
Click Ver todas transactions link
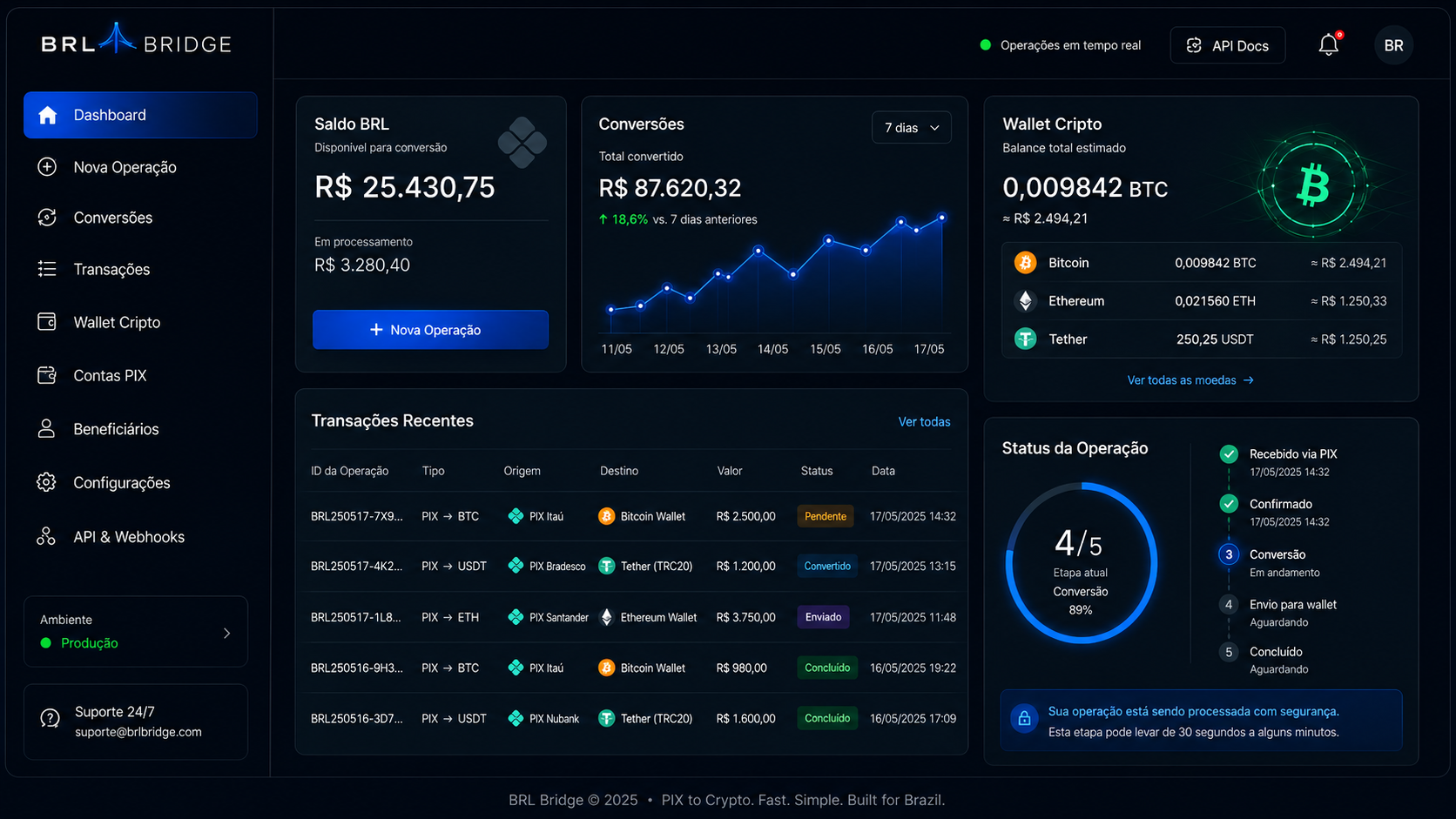pos(924,421)
